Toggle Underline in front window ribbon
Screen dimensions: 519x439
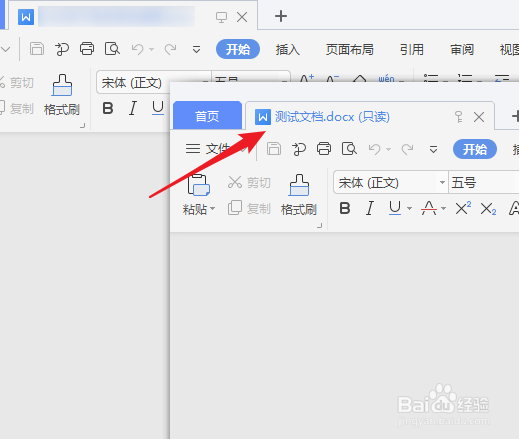point(395,208)
